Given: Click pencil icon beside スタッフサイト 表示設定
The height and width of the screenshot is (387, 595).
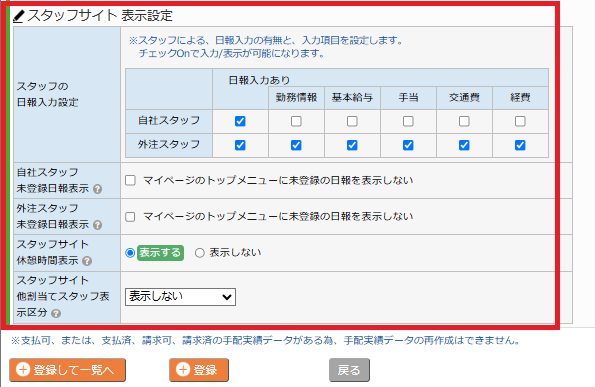Looking at the screenshot, I should (19, 16).
